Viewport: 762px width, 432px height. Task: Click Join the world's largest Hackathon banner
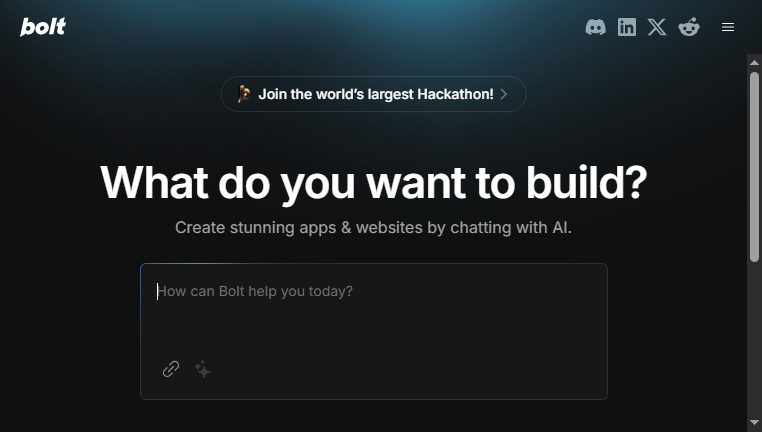point(373,94)
